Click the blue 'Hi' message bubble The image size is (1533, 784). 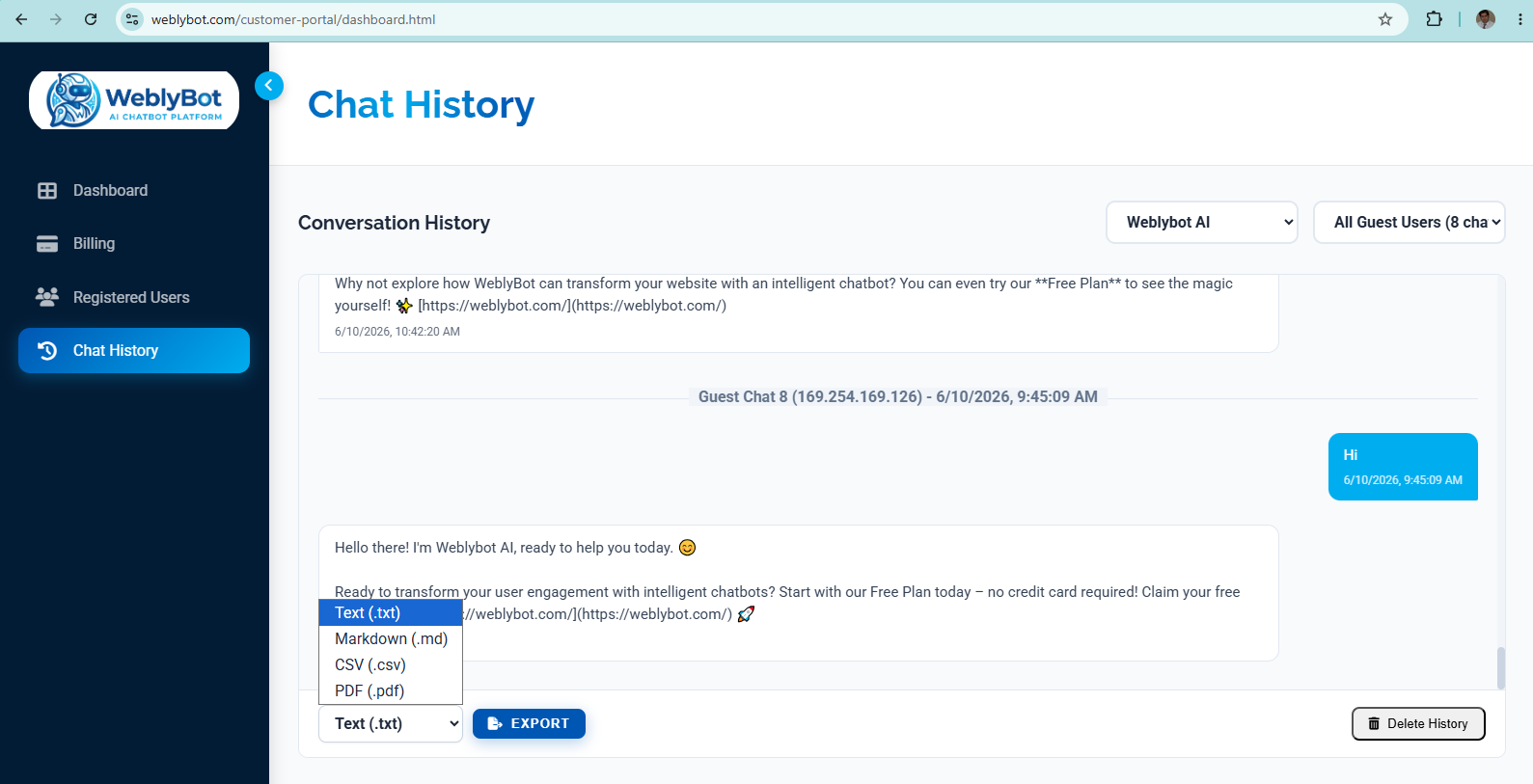tap(1403, 467)
